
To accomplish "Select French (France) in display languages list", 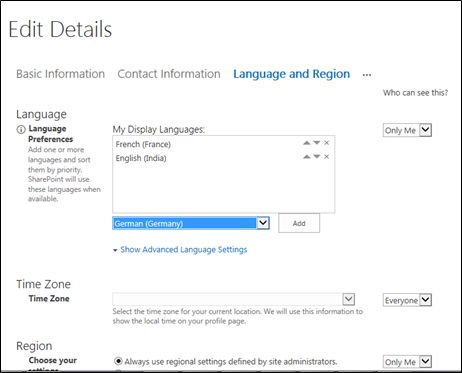I will (143, 144).
